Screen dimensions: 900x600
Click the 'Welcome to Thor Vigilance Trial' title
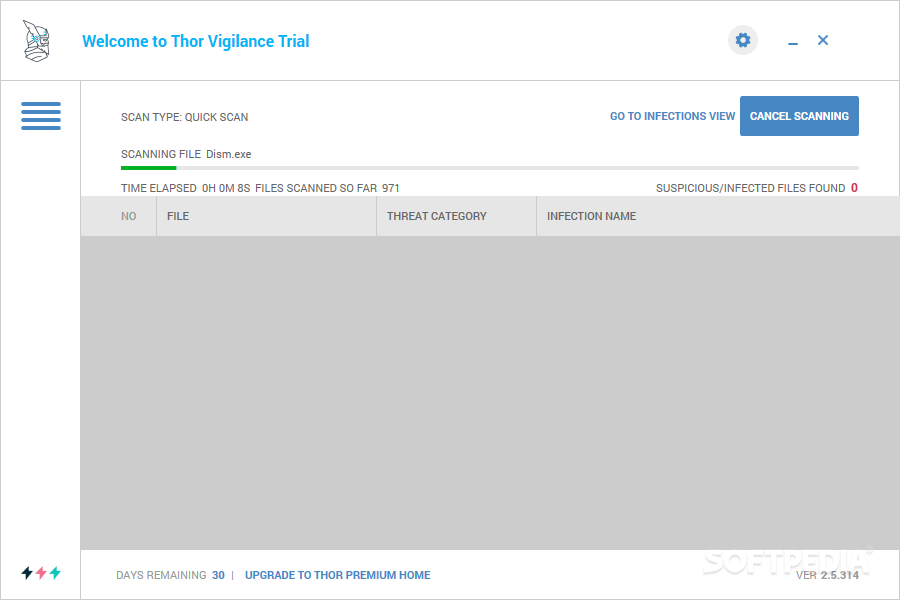pos(196,41)
